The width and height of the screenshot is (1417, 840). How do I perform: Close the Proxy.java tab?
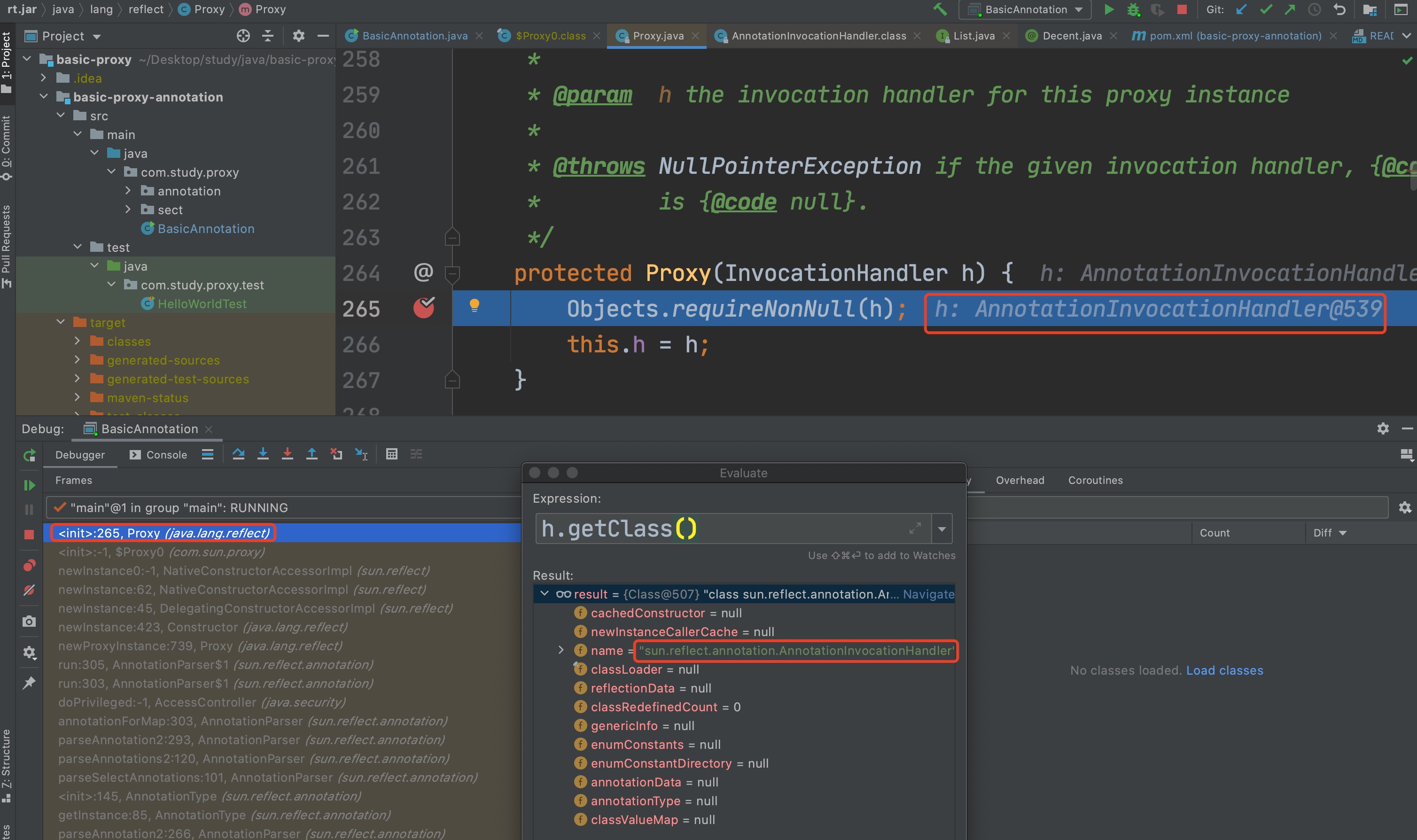click(x=695, y=36)
